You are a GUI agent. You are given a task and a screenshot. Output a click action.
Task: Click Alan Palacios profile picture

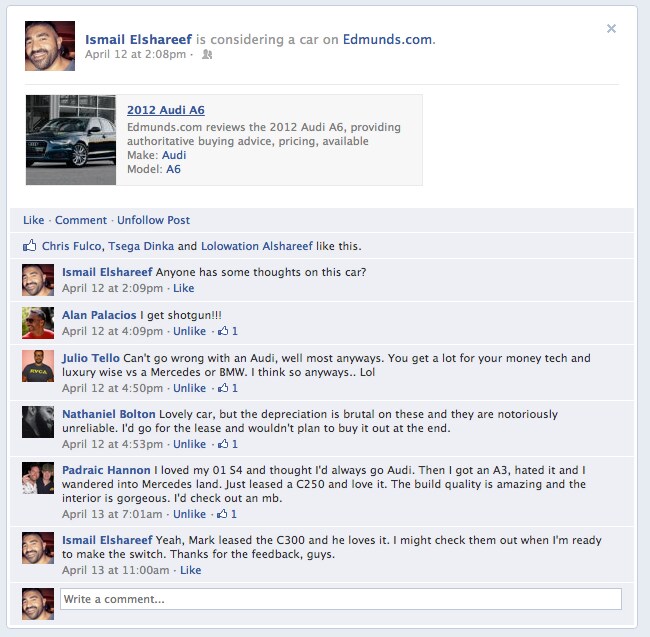coord(38,323)
